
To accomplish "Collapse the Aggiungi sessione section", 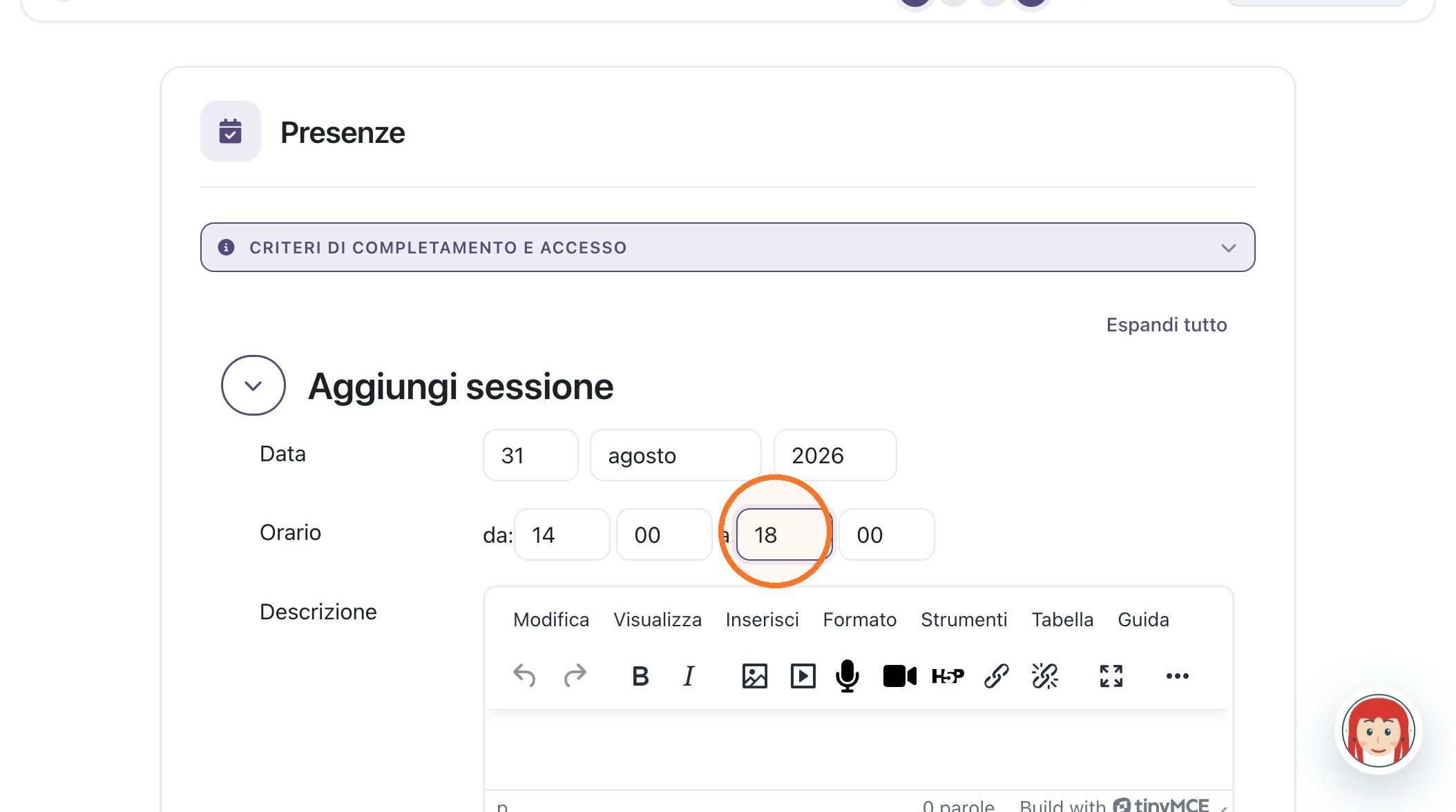I will click(x=253, y=385).
